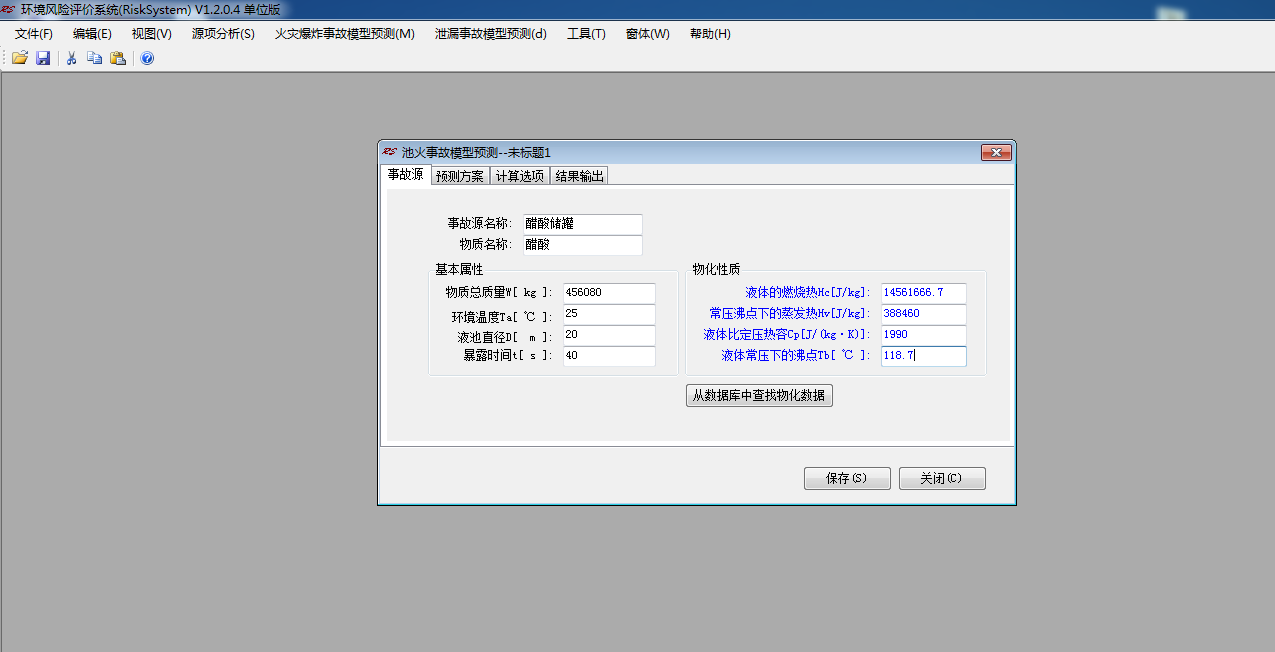Click the 物质名称 input field

[x=582, y=245]
